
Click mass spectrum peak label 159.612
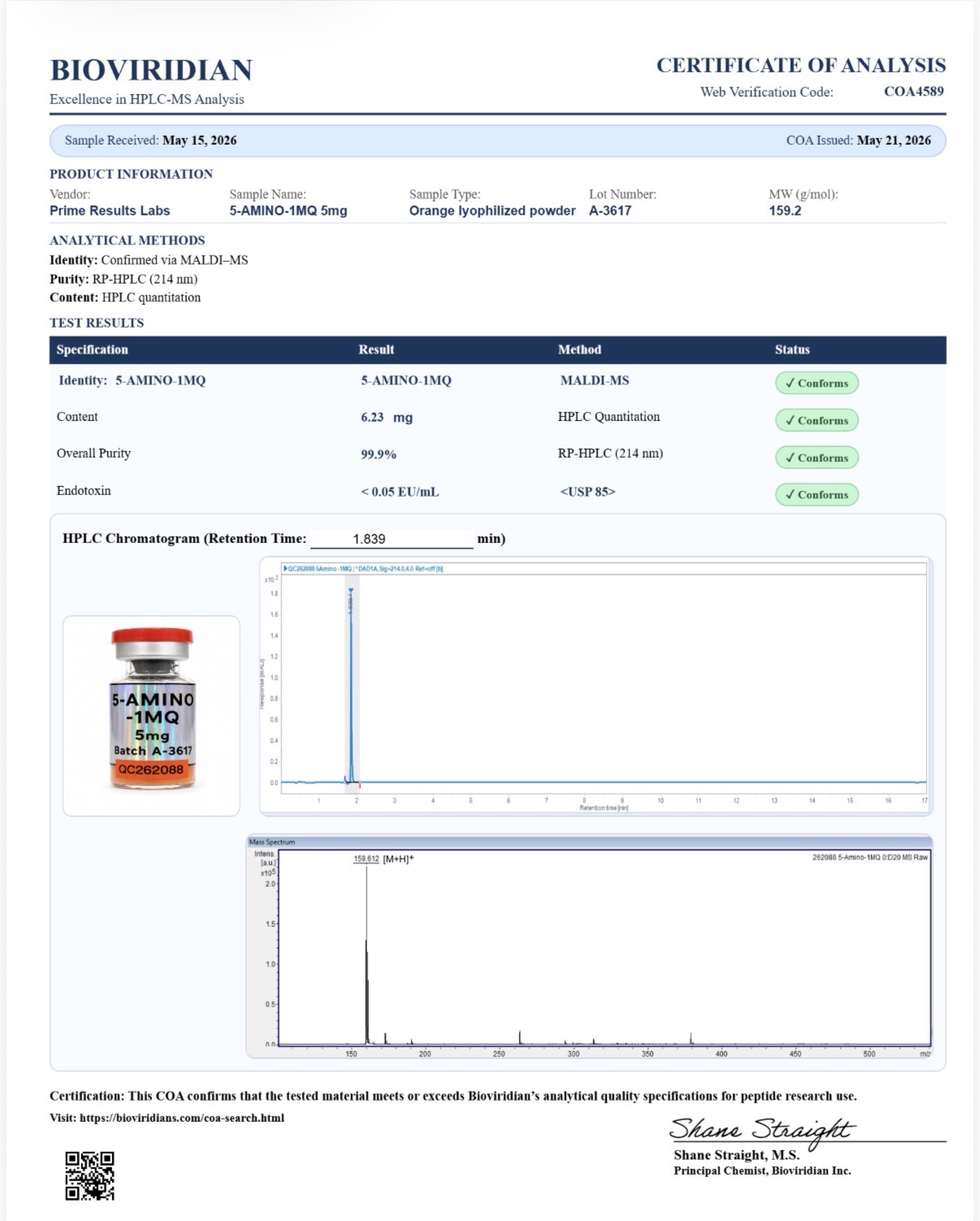(366, 858)
